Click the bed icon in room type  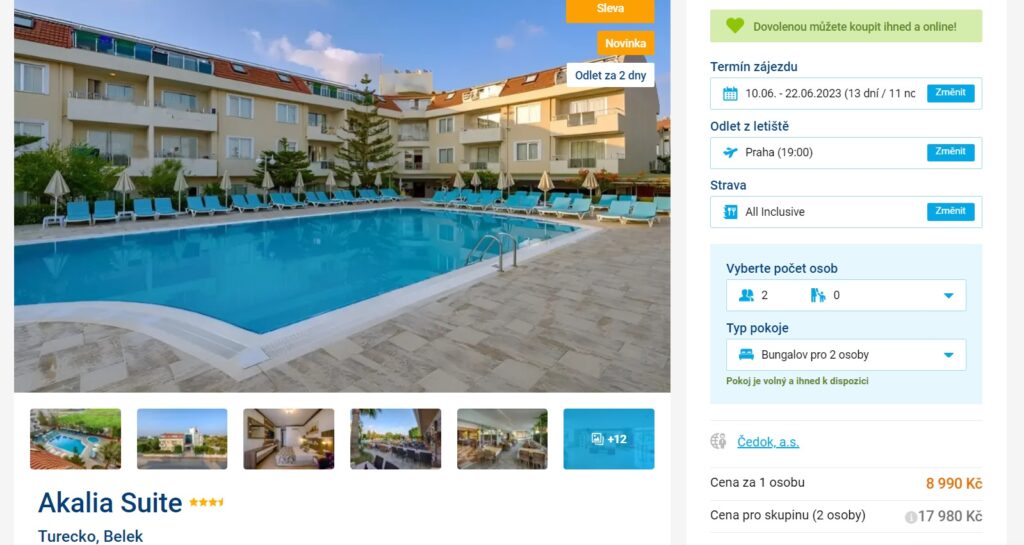(x=746, y=355)
